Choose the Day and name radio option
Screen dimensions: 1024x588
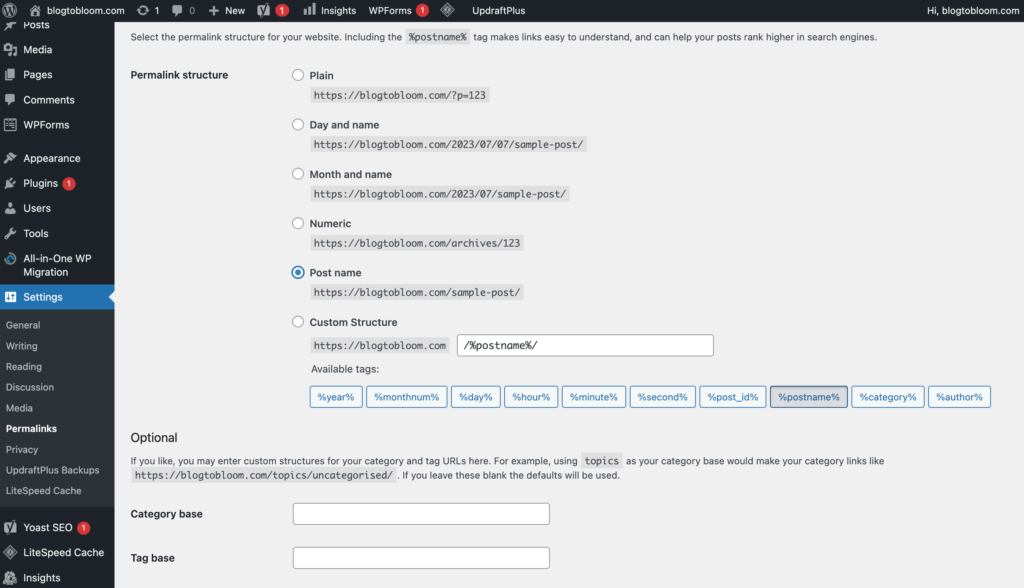[298, 124]
